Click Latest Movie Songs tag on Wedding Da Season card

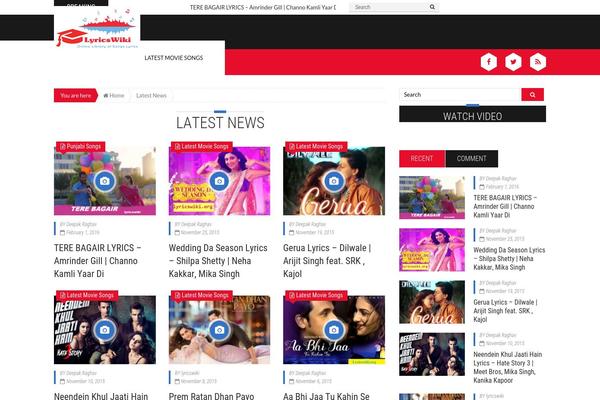[x=201, y=146]
